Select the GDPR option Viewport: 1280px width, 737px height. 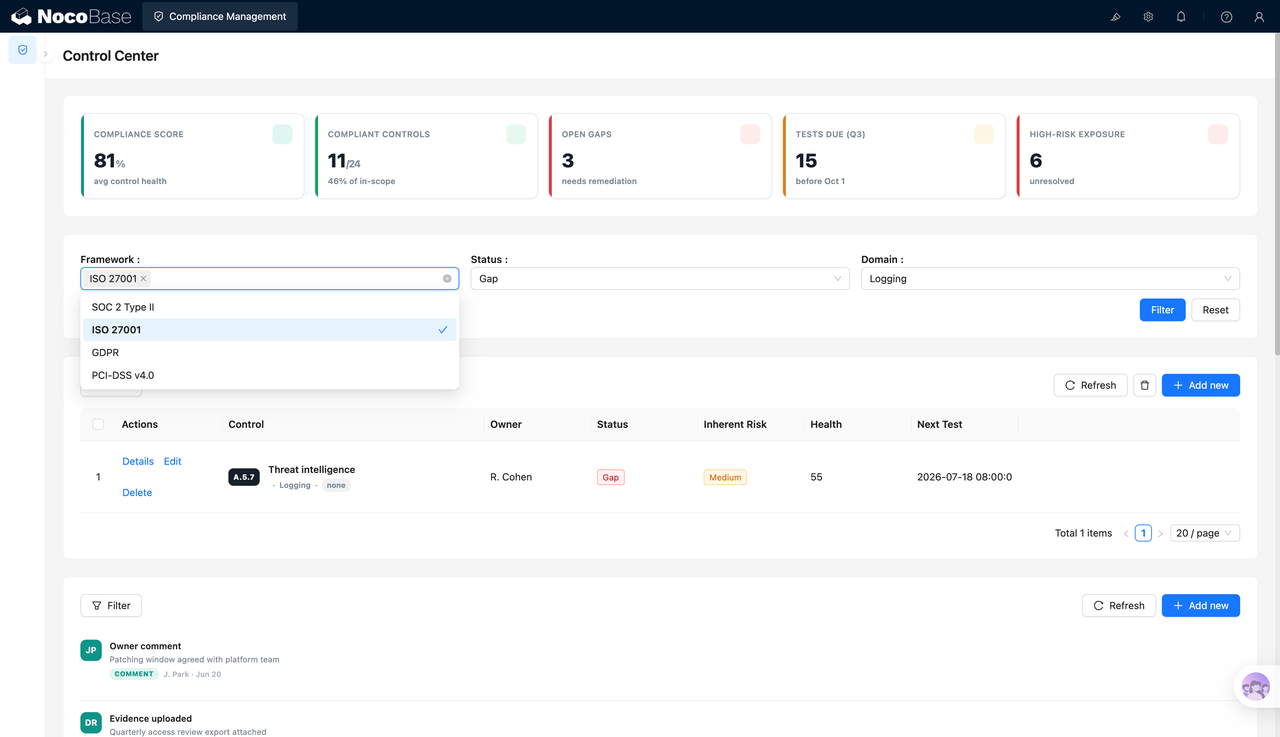click(x=269, y=353)
